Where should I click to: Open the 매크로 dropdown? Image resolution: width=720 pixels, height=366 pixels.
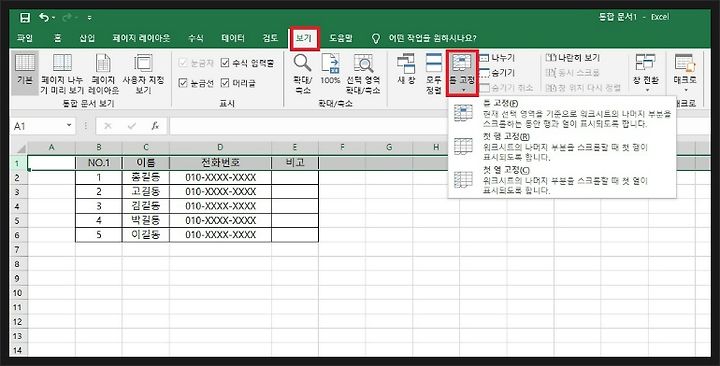[x=685, y=73]
